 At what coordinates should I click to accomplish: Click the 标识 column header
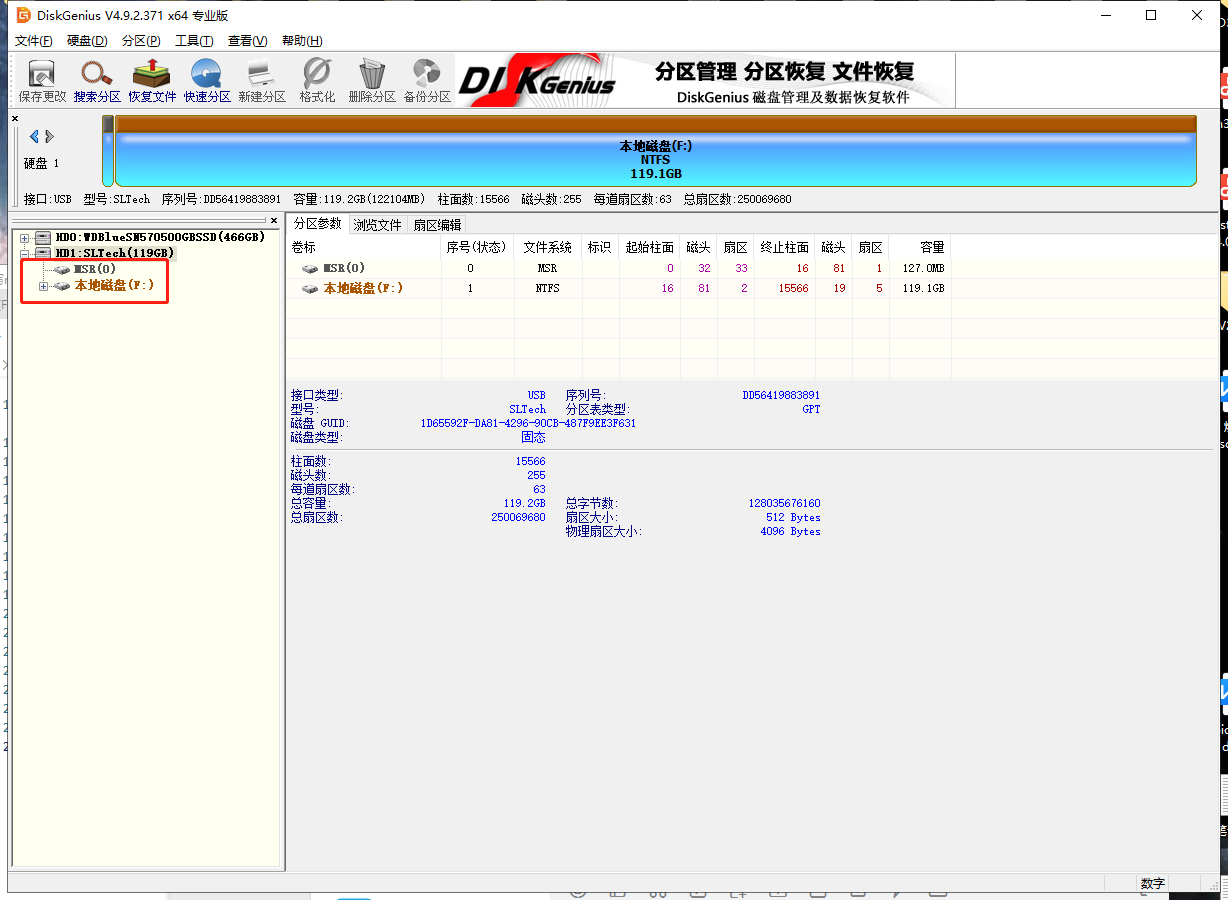(599, 247)
